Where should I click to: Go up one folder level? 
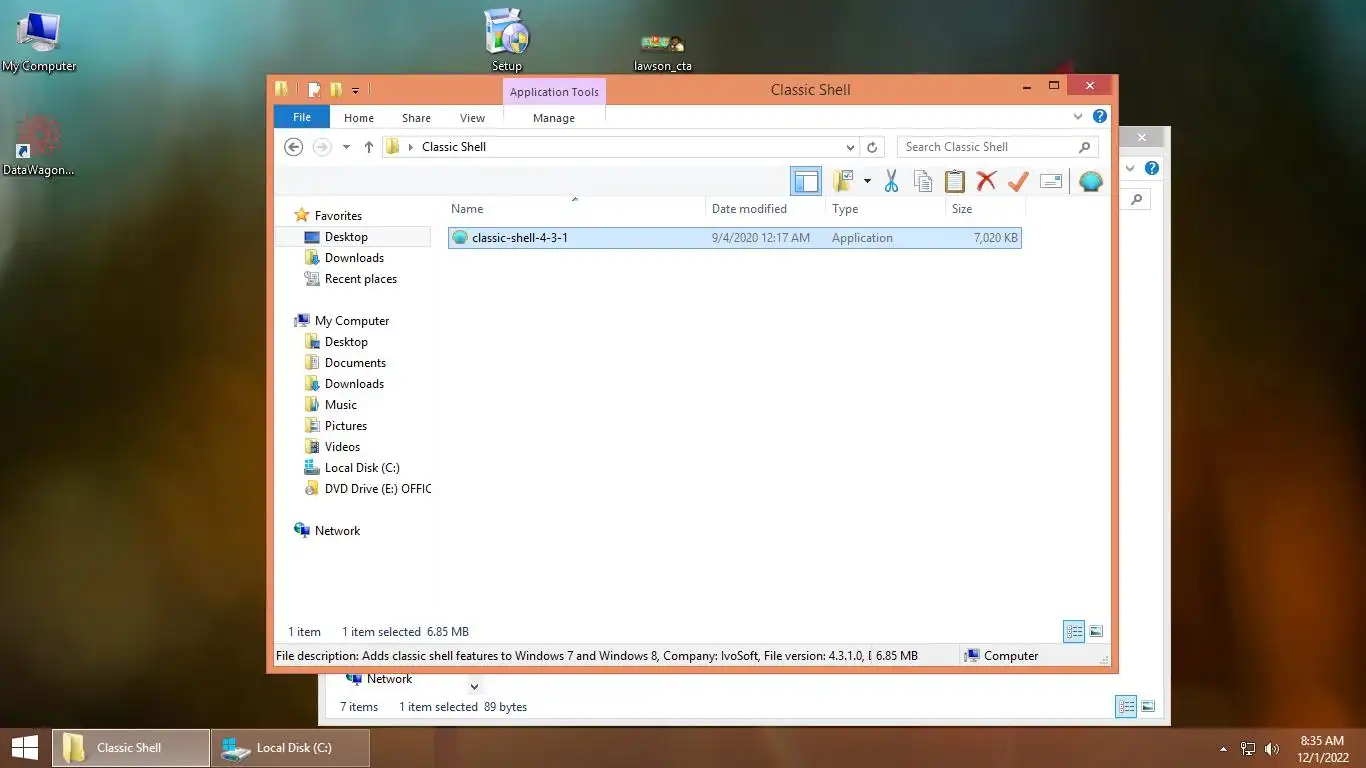click(x=368, y=147)
